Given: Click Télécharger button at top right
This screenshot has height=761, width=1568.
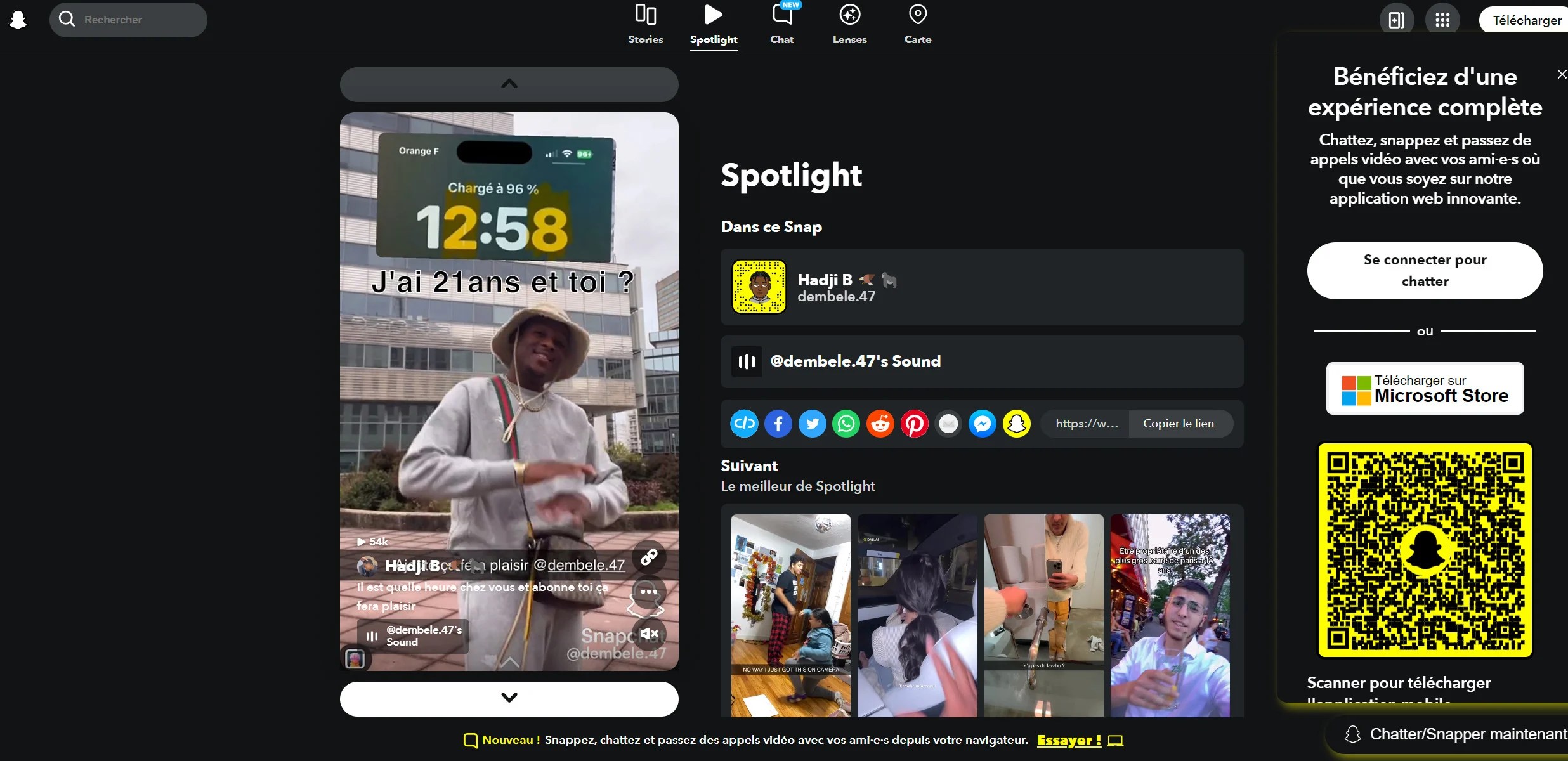Looking at the screenshot, I should pos(1525,20).
